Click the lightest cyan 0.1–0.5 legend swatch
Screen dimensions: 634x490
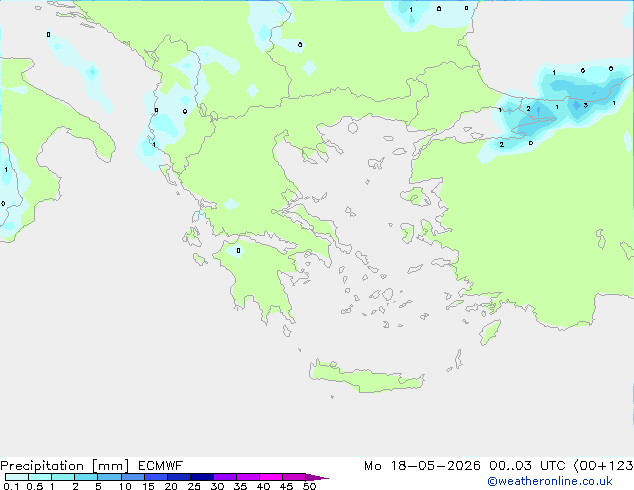click(x=17, y=477)
